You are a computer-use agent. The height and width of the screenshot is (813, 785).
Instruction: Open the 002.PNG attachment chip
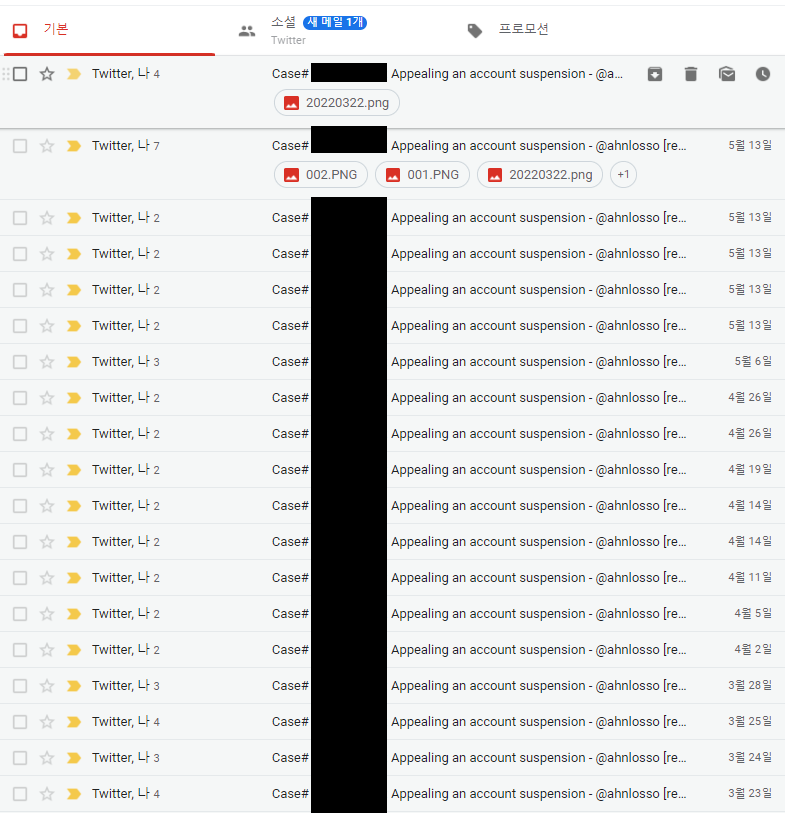(x=321, y=175)
